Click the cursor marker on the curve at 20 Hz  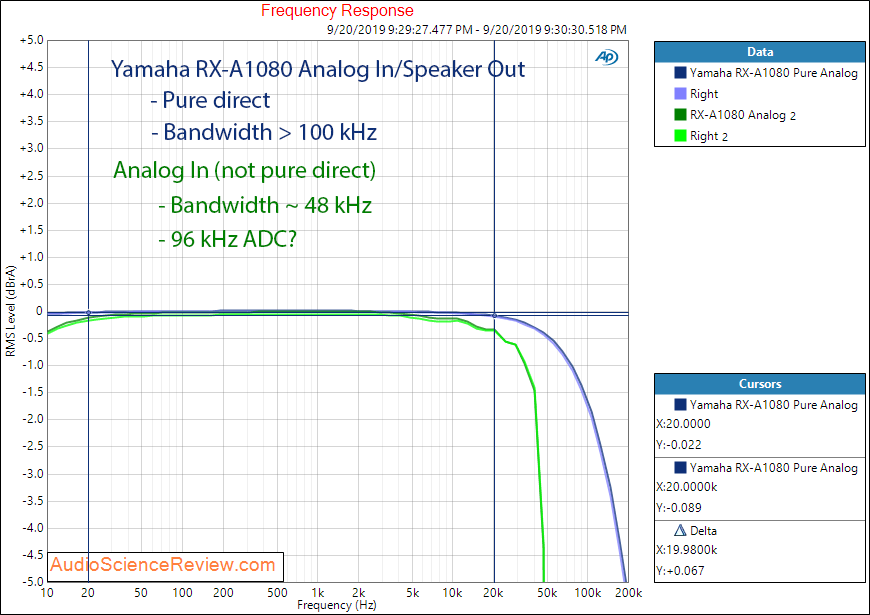pyautogui.click(x=88, y=313)
